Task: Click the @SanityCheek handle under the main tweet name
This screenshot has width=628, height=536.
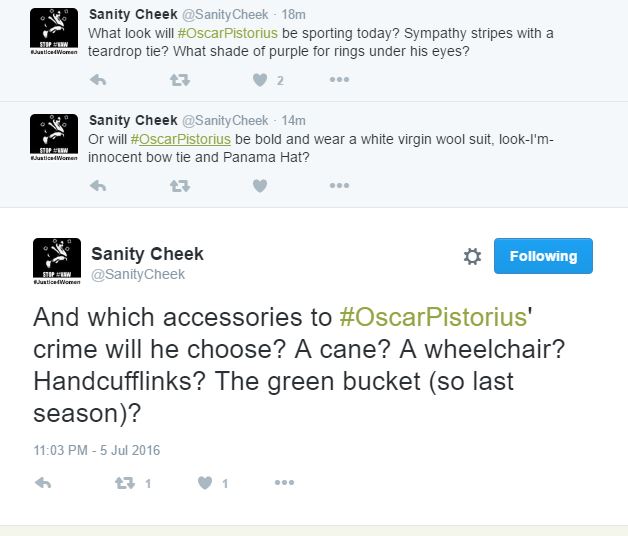Action: [x=138, y=274]
